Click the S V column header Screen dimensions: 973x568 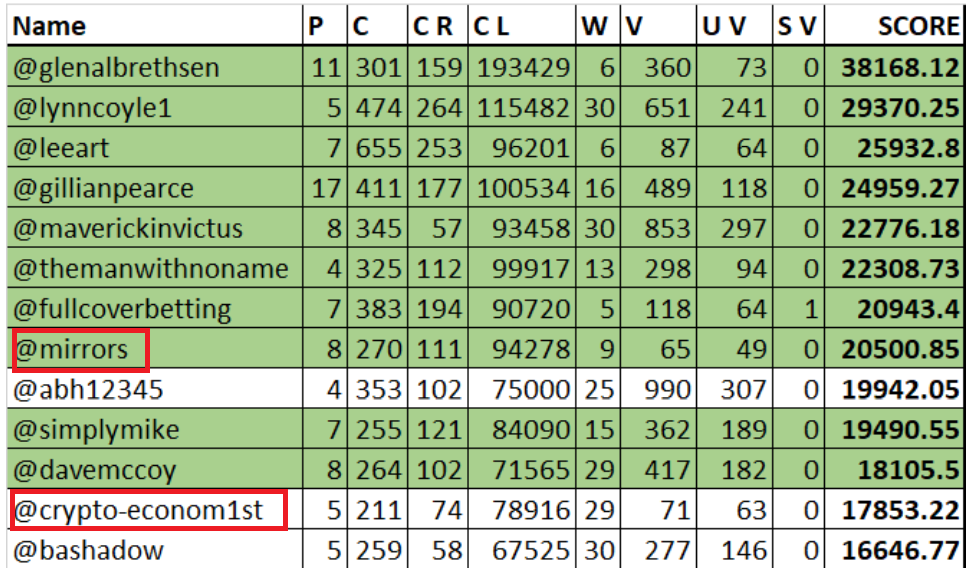point(797,26)
